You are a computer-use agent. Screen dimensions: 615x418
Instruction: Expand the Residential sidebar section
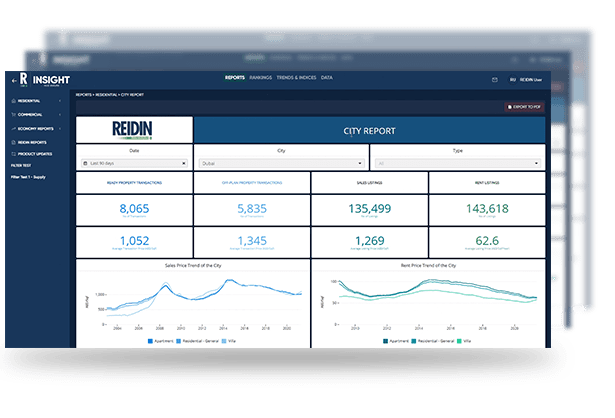[60, 101]
